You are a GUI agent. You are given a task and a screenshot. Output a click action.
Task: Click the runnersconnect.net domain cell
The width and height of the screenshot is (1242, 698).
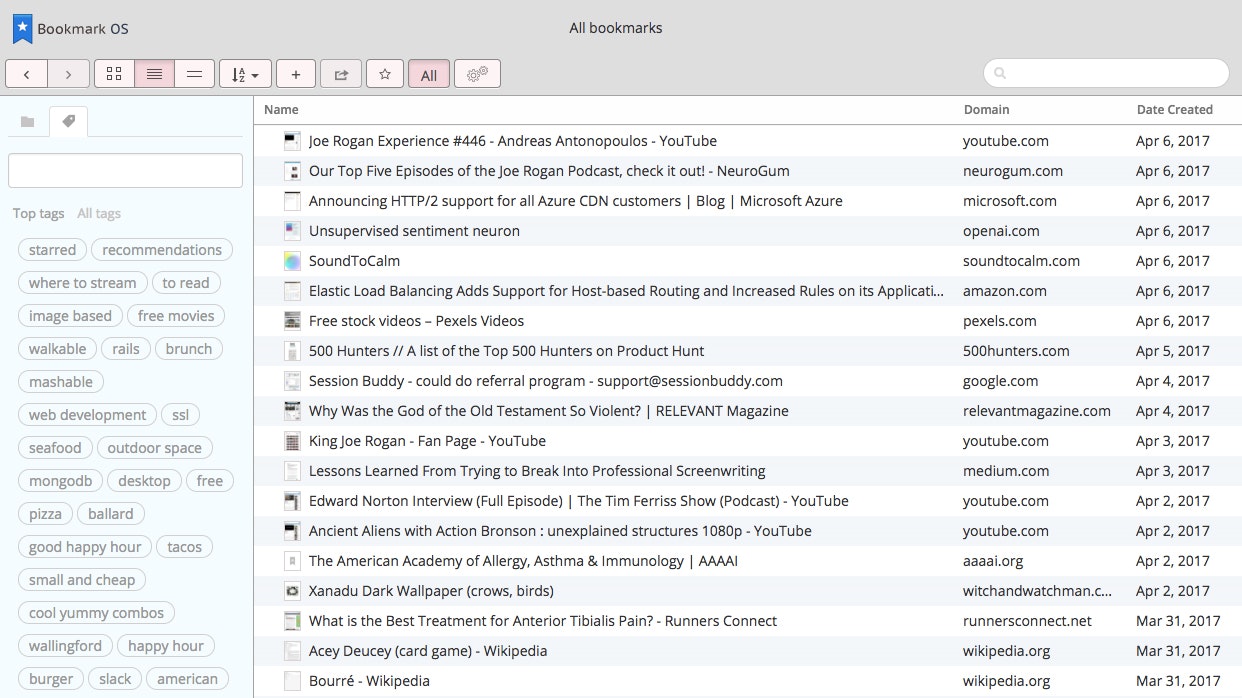(x=1027, y=621)
